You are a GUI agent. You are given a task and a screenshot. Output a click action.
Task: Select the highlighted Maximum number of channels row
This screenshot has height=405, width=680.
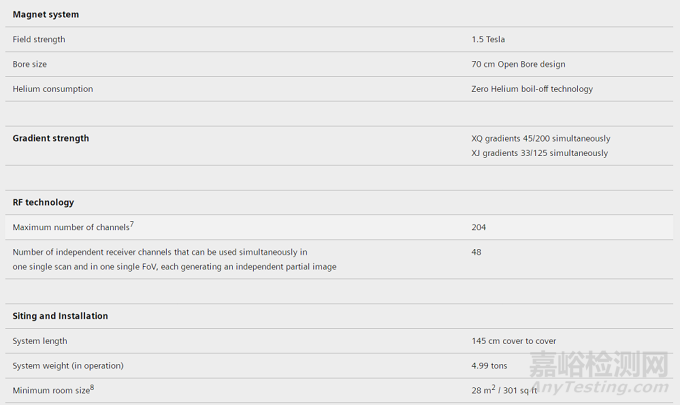click(339, 227)
